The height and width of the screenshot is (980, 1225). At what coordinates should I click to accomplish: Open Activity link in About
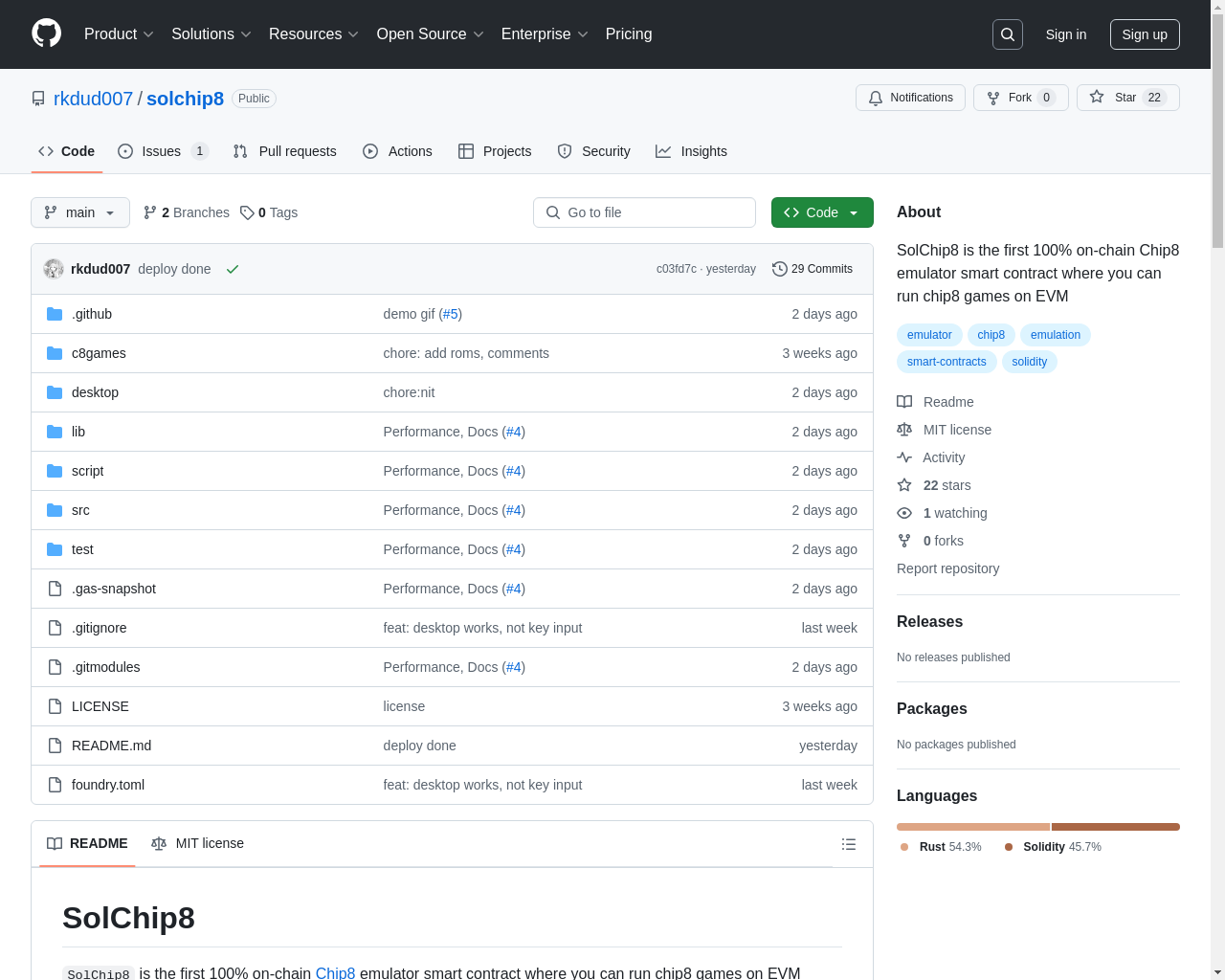pos(930,457)
